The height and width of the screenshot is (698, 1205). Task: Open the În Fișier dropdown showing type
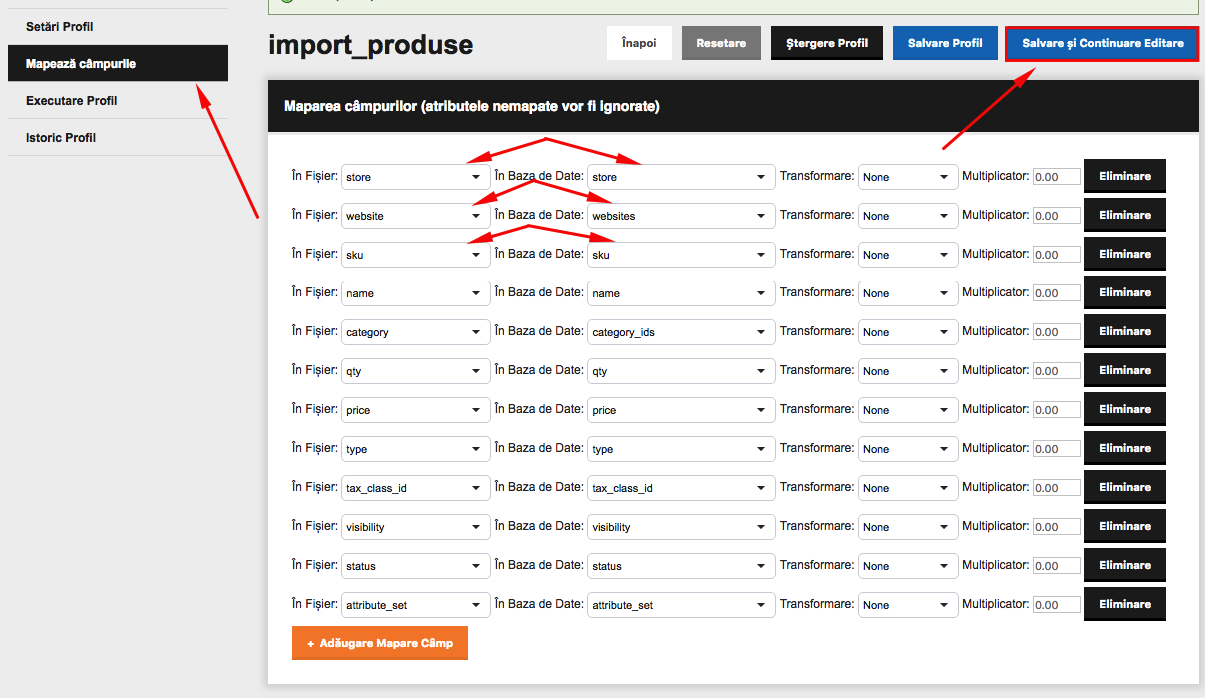pos(416,449)
